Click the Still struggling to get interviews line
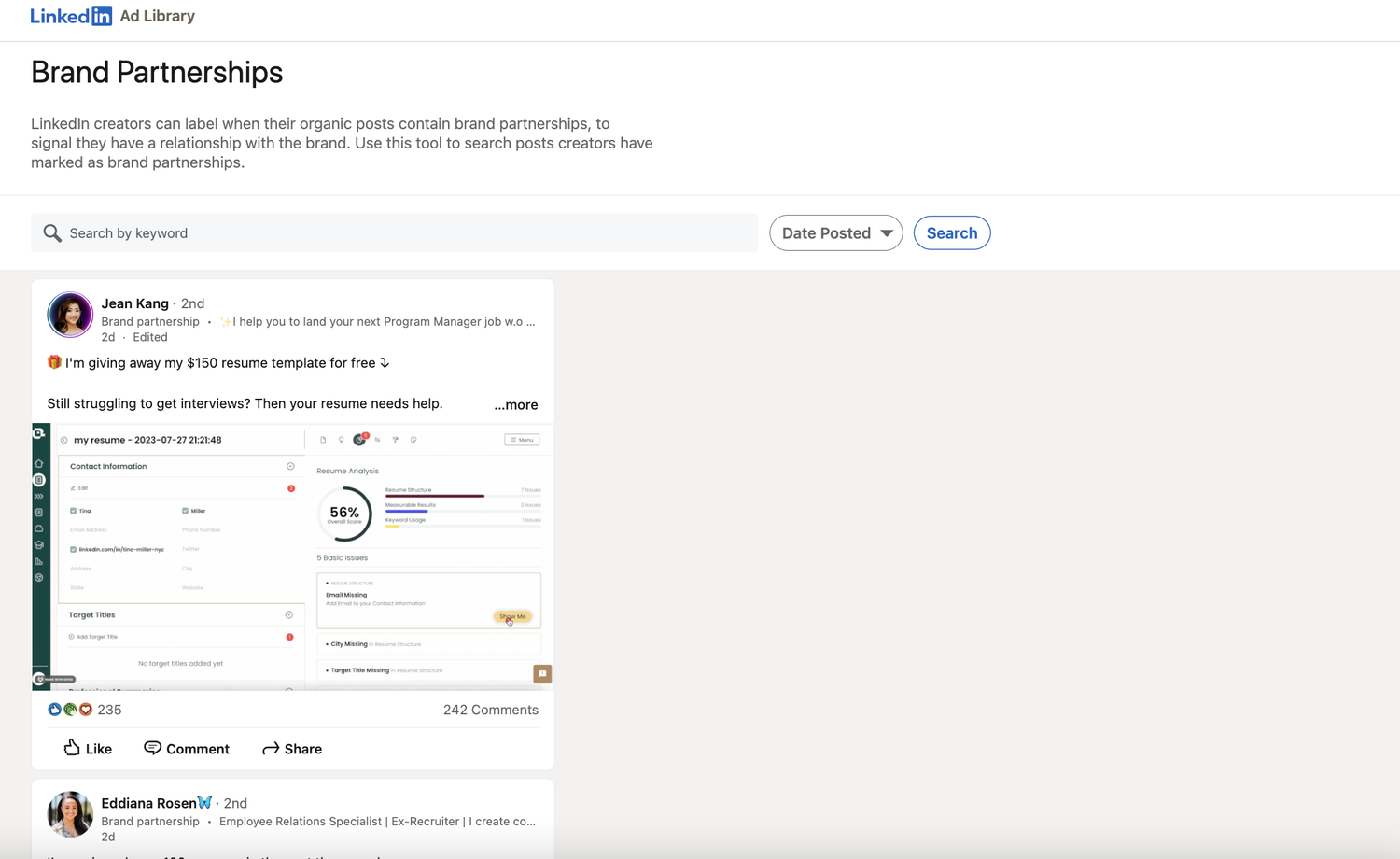 pyautogui.click(x=245, y=403)
